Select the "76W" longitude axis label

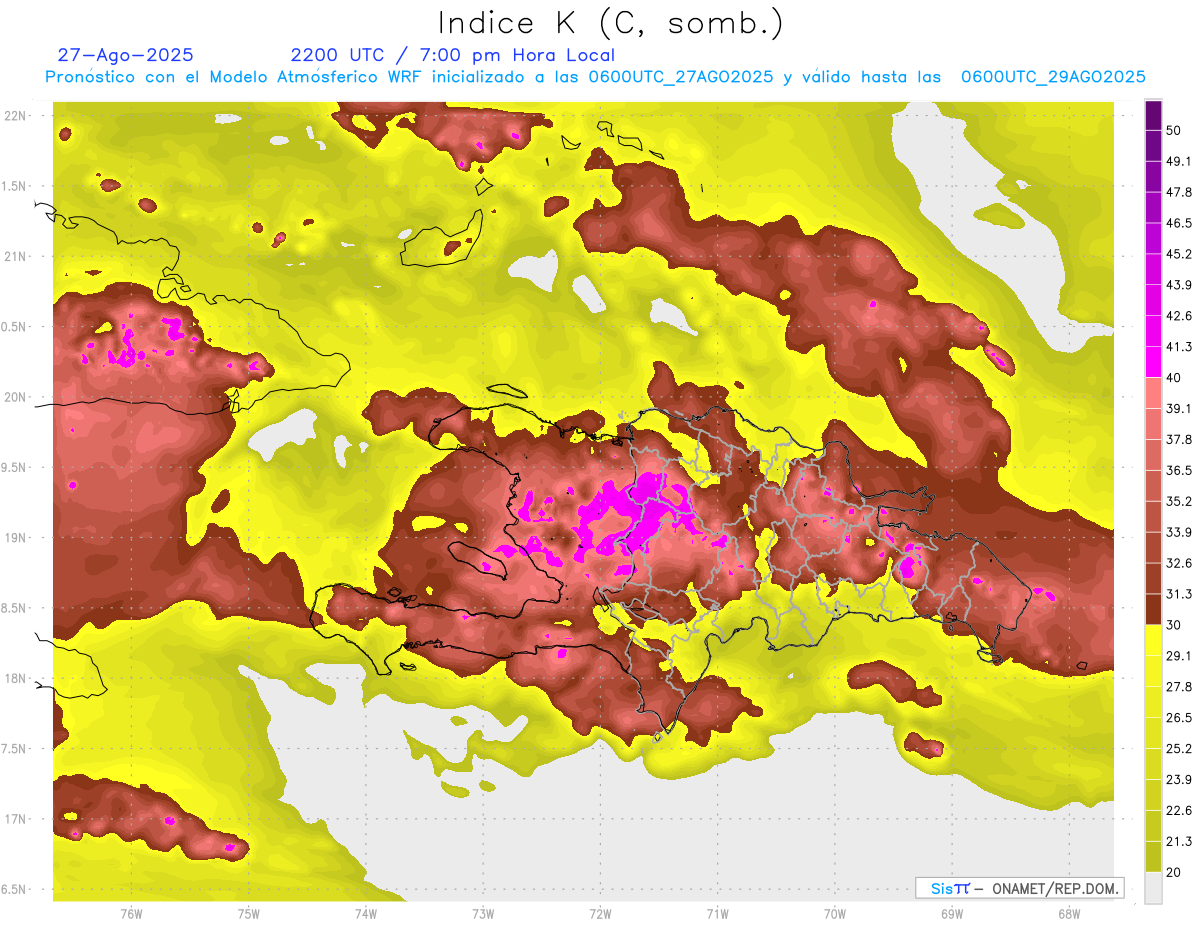pyautogui.click(x=131, y=913)
